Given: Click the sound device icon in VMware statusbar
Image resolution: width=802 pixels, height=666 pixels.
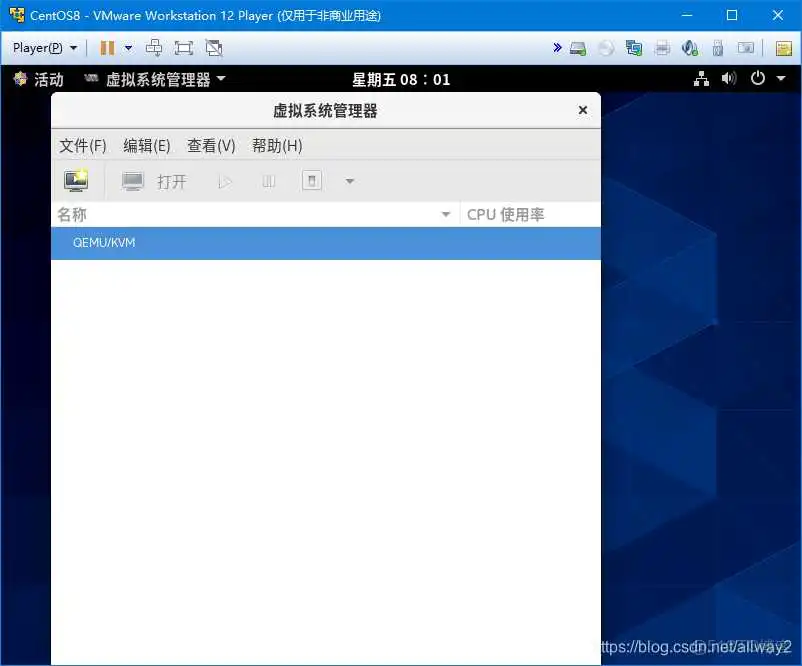Looking at the screenshot, I should point(690,47).
